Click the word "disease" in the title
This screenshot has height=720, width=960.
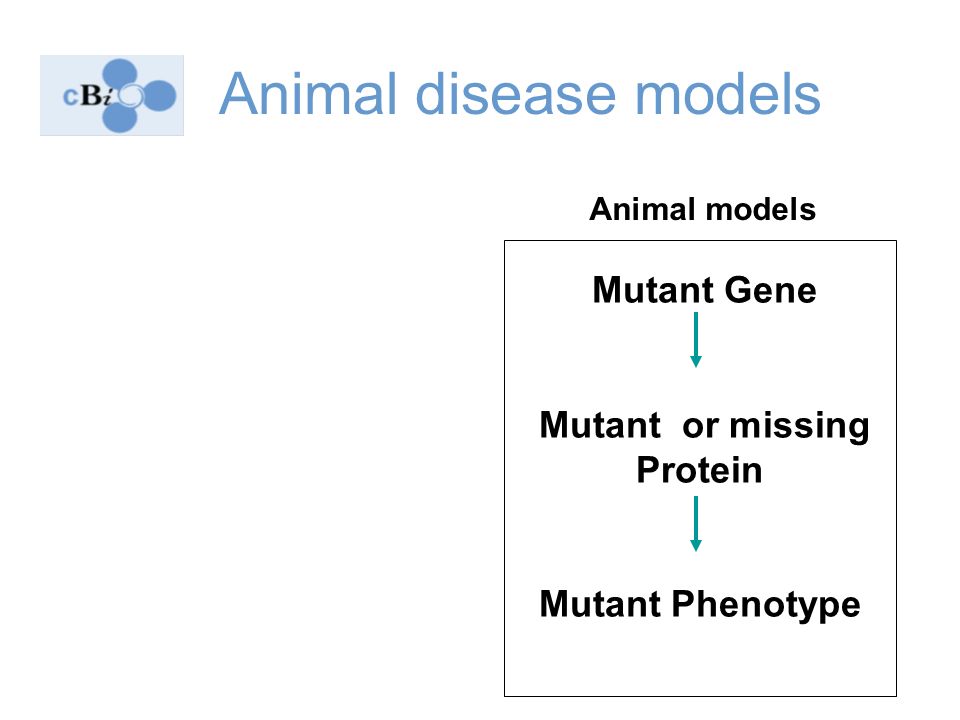click(x=516, y=94)
